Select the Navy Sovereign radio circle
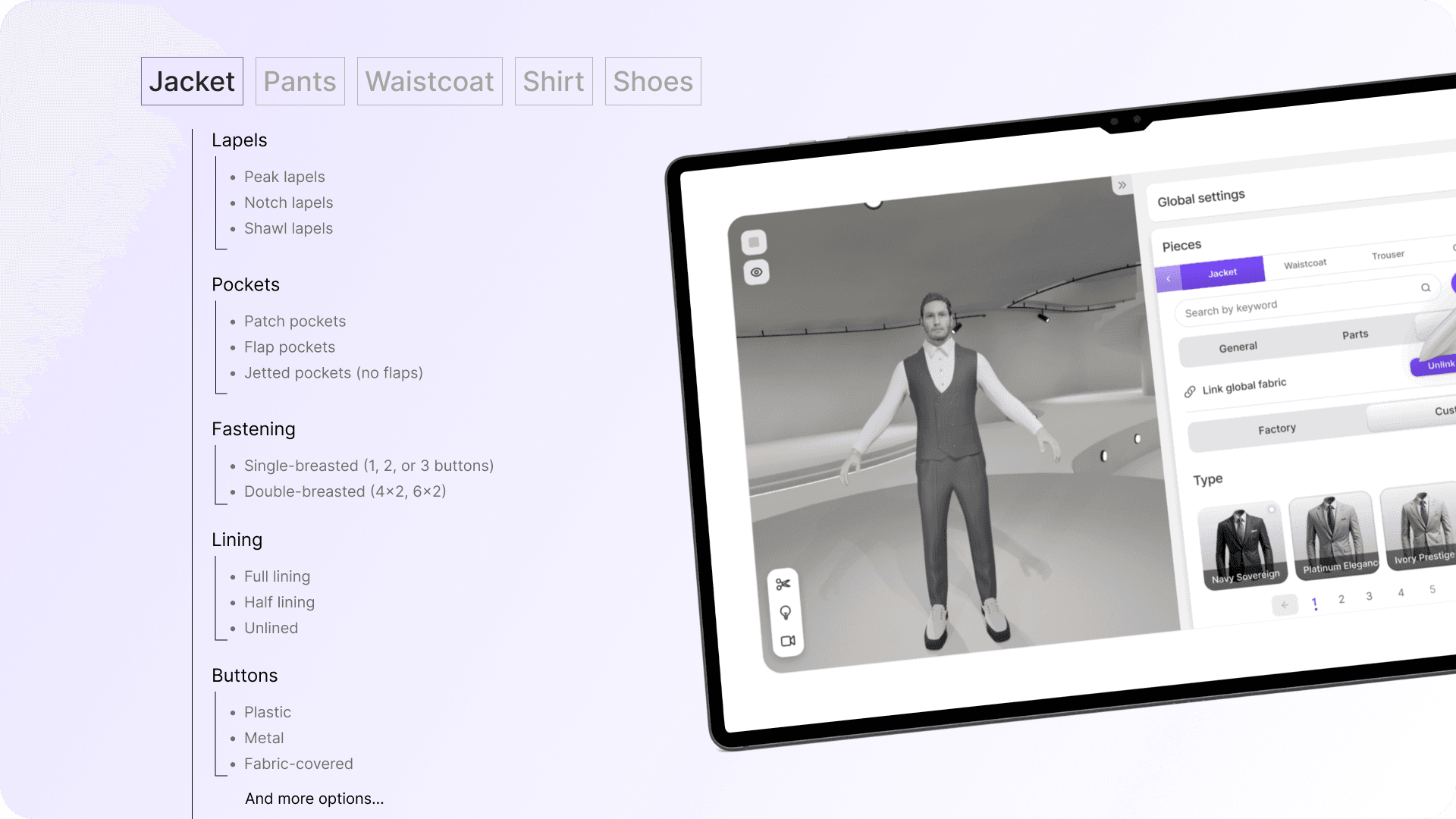Screen dimensions: 1456x819 (x=1272, y=509)
